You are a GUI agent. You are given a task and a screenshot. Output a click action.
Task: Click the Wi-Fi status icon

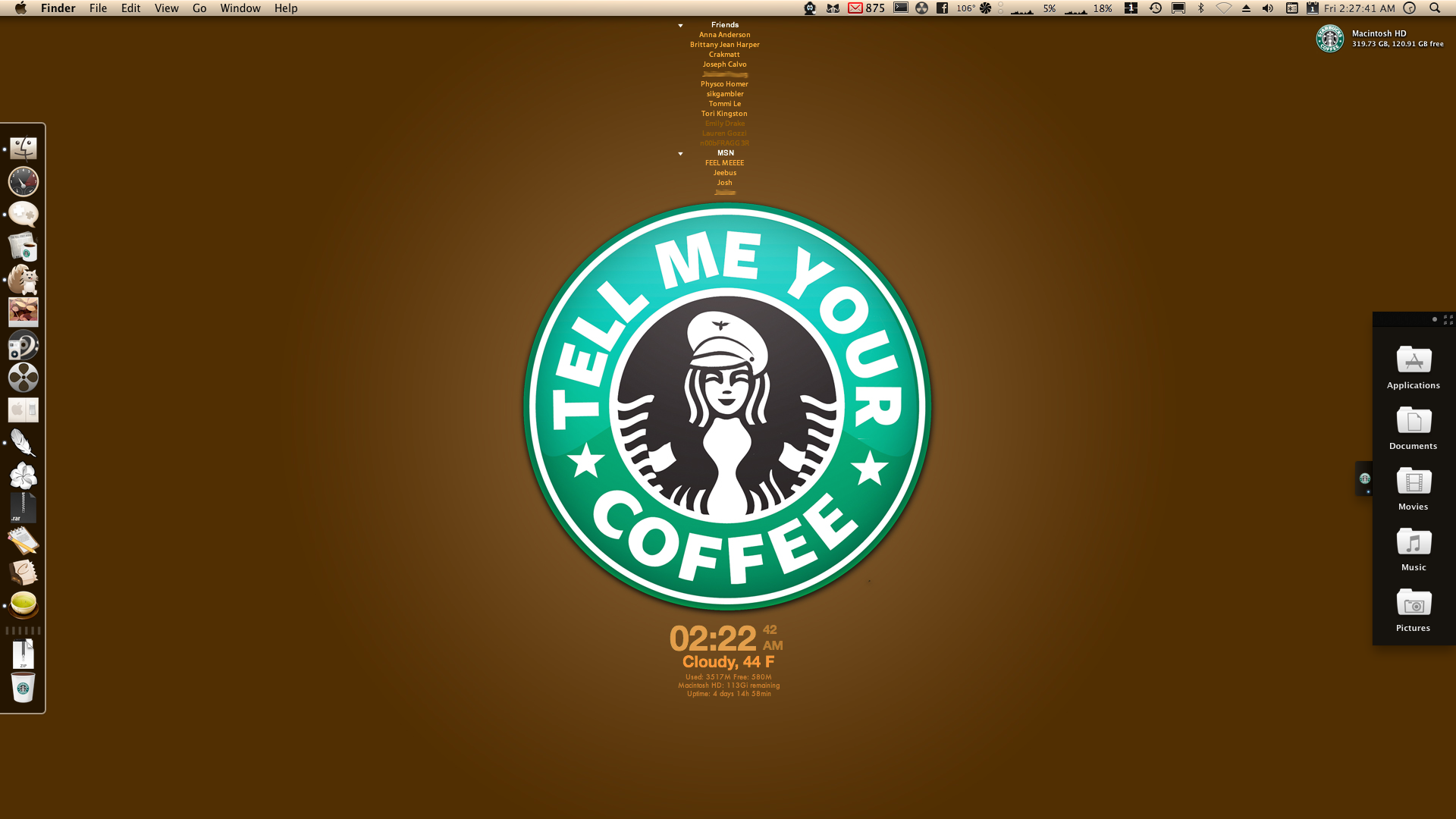click(1223, 8)
